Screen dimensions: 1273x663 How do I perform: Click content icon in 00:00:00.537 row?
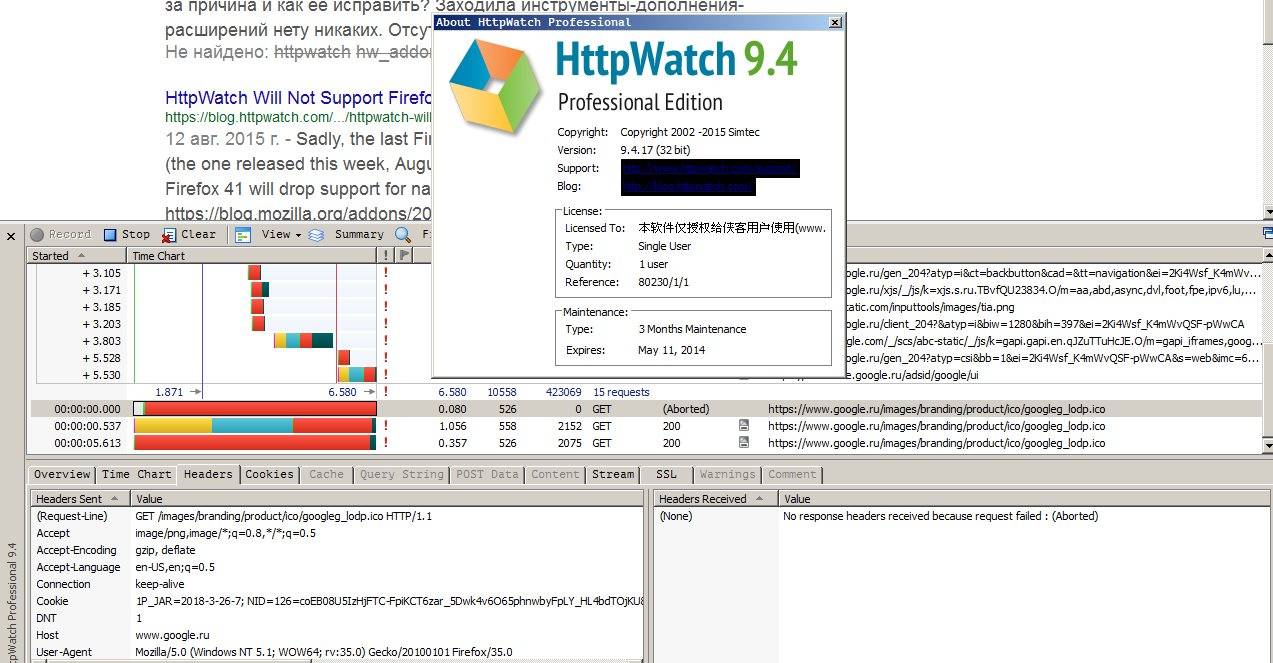(744, 426)
